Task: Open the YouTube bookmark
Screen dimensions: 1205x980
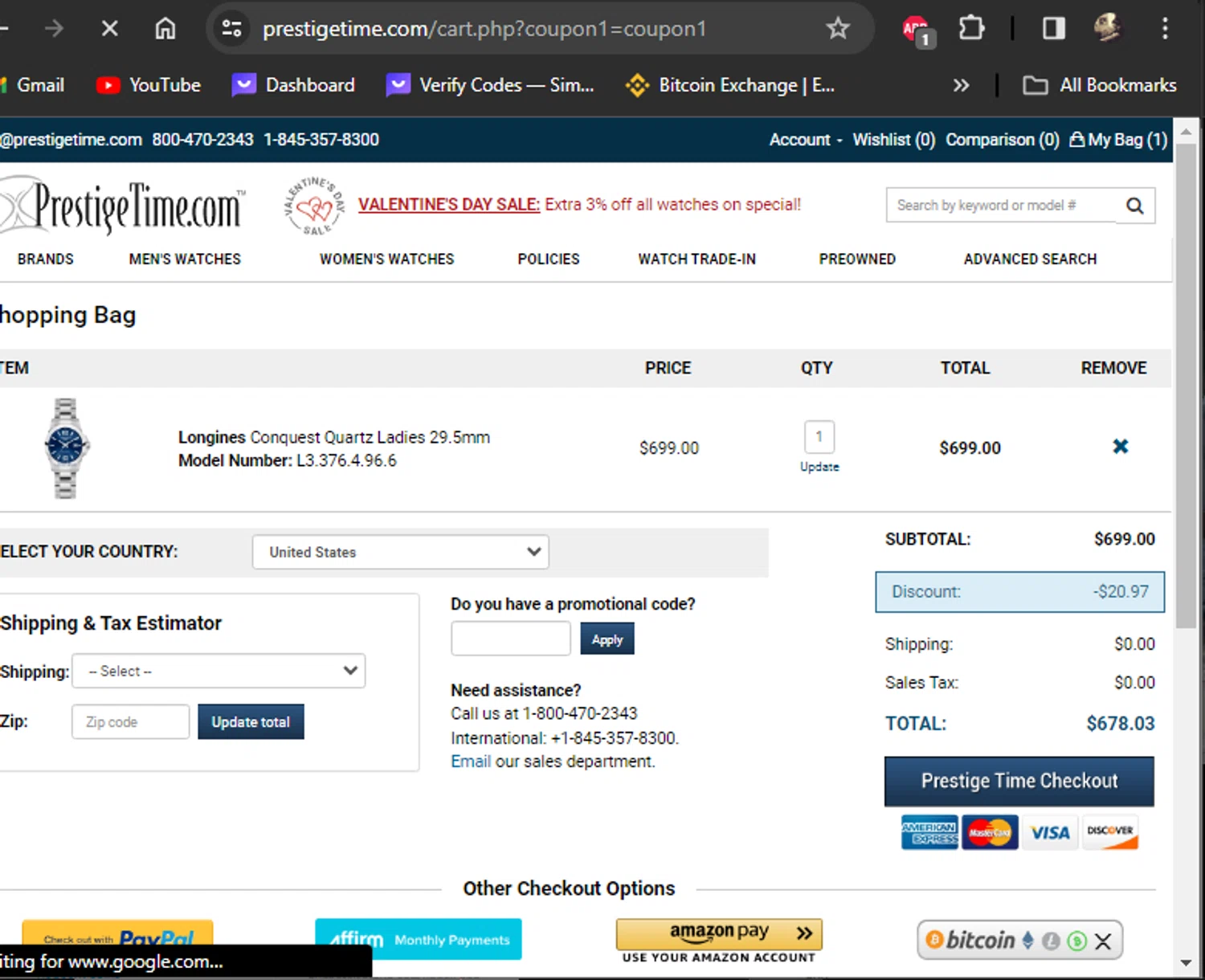Action: 149,85
